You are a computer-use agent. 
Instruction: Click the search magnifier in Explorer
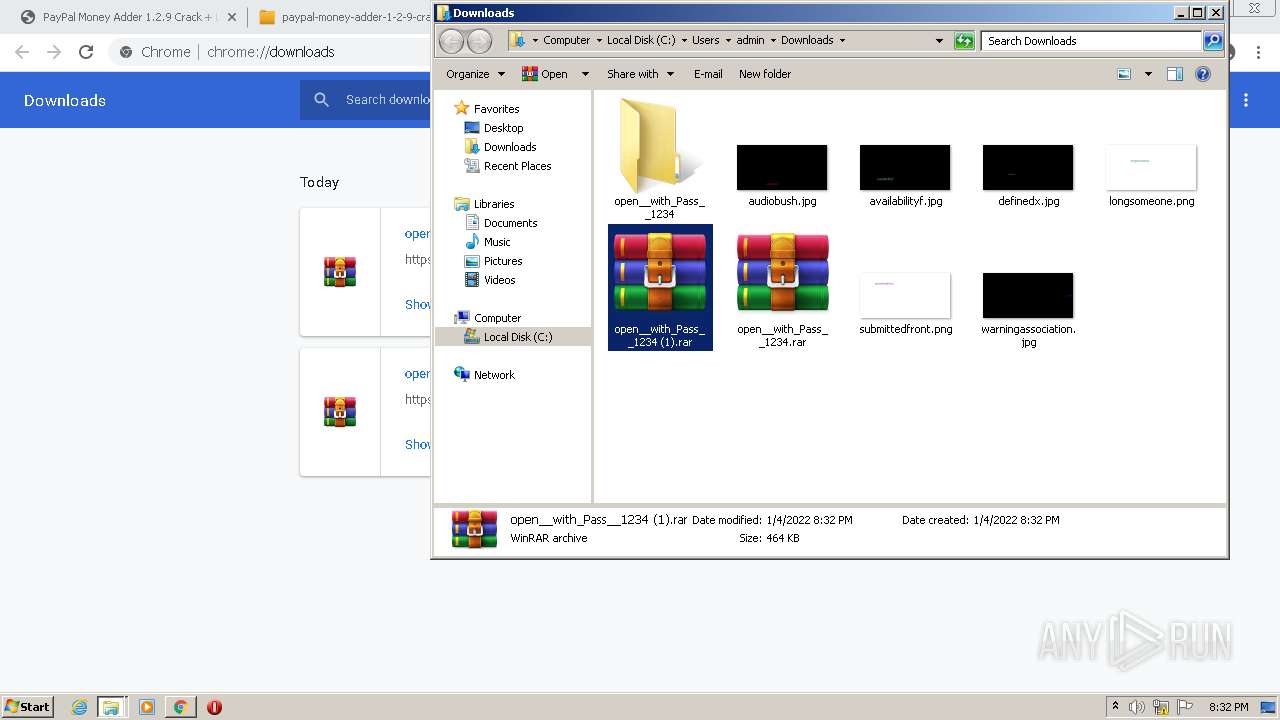[x=1213, y=41]
